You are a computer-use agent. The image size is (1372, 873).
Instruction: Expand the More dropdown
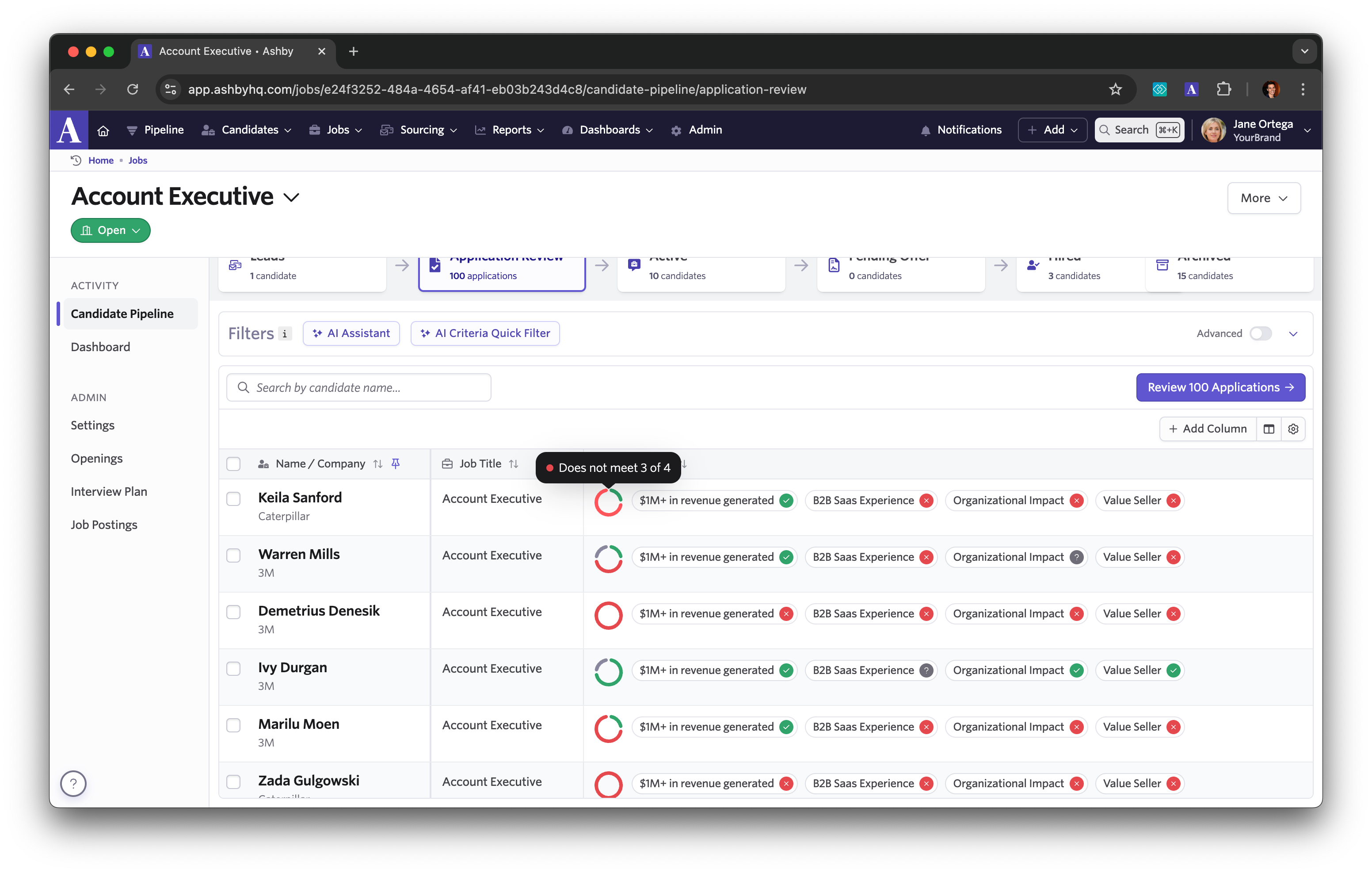pyautogui.click(x=1263, y=198)
